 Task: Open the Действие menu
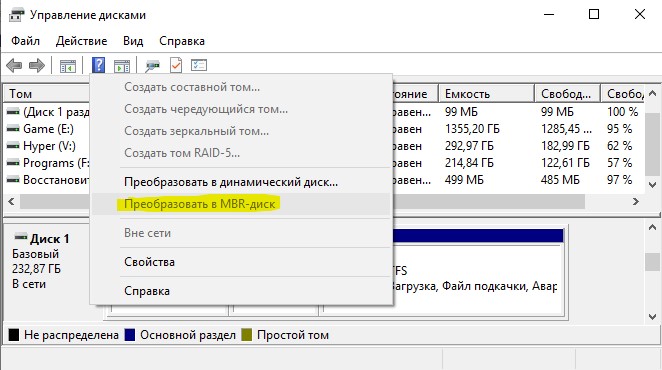coord(81,41)
